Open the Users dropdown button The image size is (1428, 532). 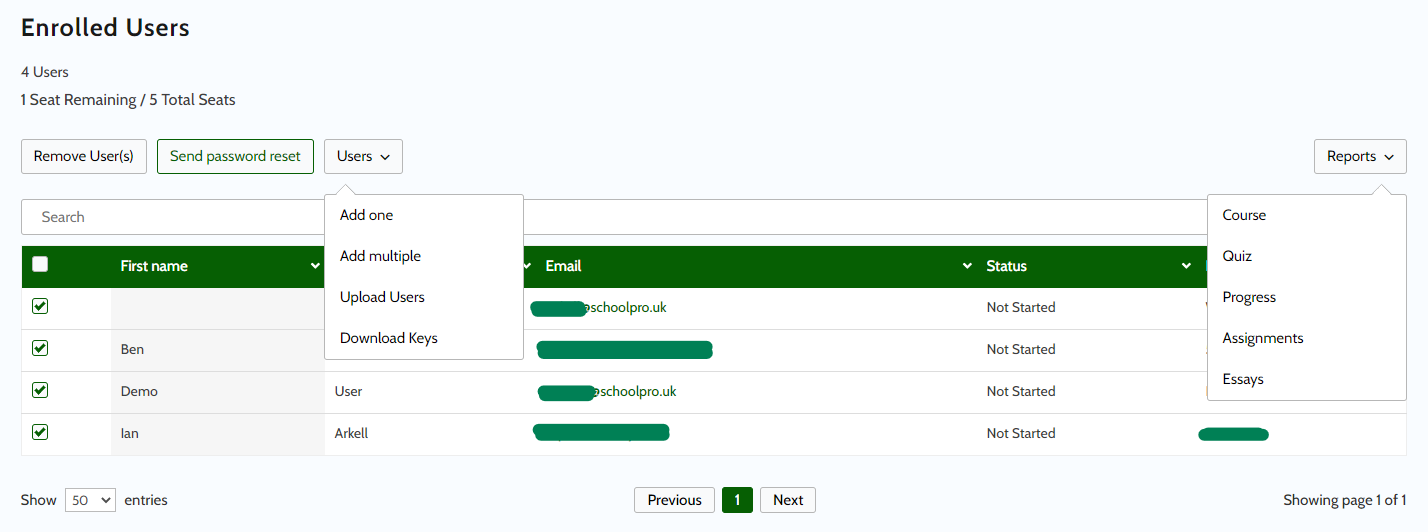coord(363,156)
